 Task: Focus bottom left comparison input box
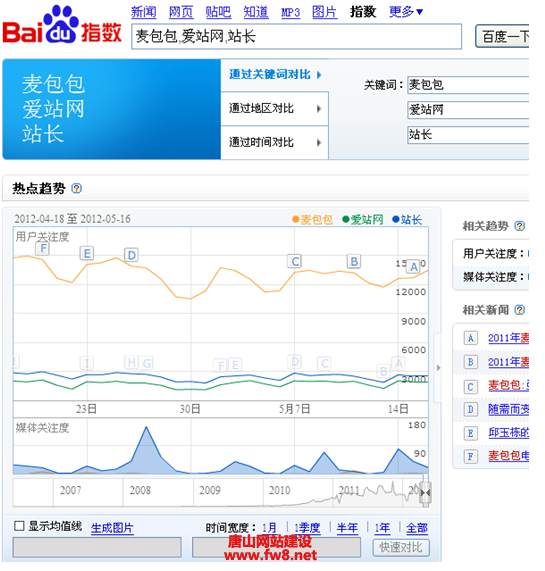pos(97,547)
